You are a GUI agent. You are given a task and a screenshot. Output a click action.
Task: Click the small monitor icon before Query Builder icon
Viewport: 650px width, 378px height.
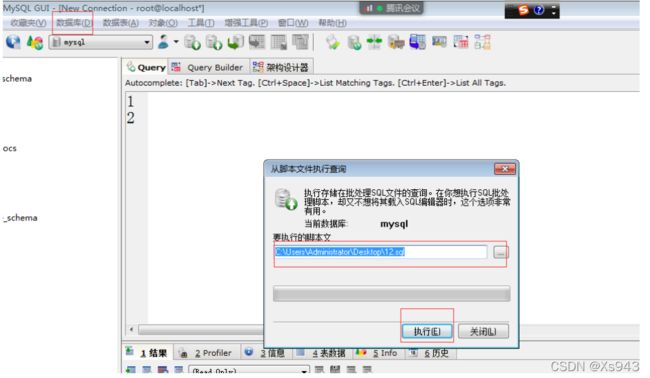(x=439, y=41)
